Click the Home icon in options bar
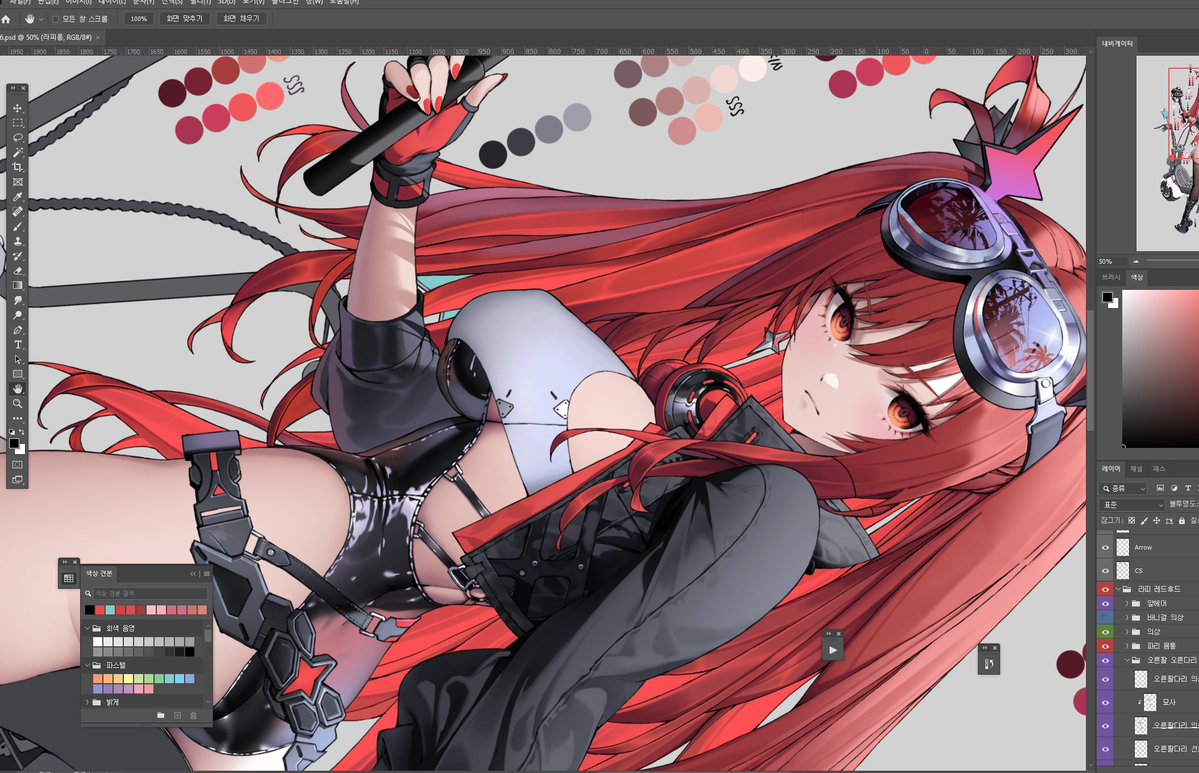The image size is (1199, 773). click(x=6, y=19)
